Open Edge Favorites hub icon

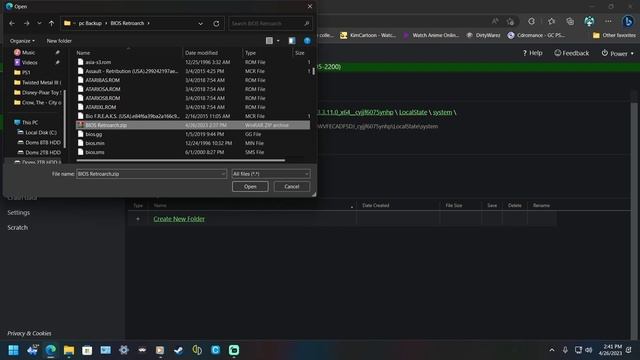click(x=552, y=21)
